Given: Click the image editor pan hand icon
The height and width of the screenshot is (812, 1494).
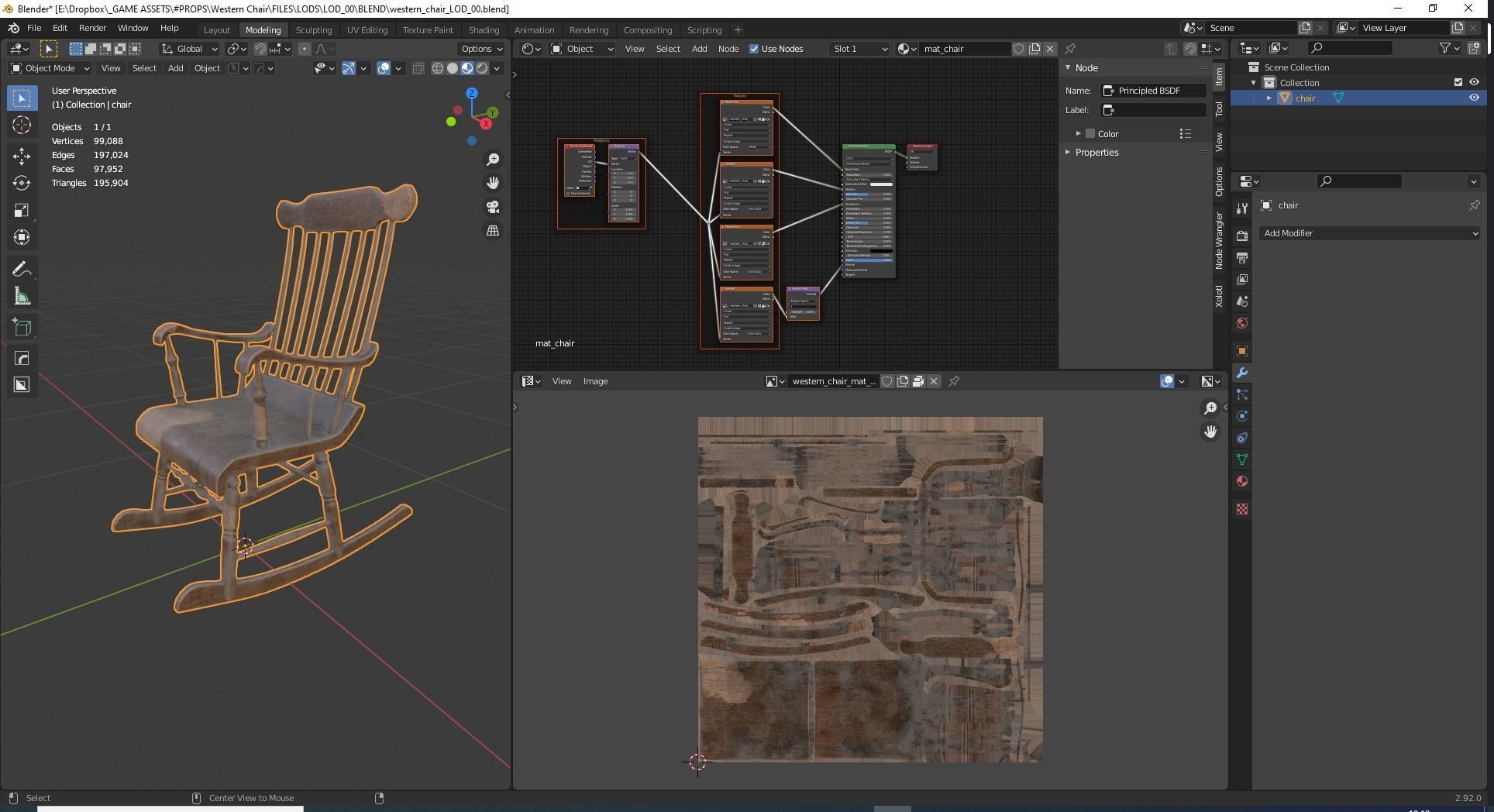Looking at the screenshot, I should [x=1210, y=432].
